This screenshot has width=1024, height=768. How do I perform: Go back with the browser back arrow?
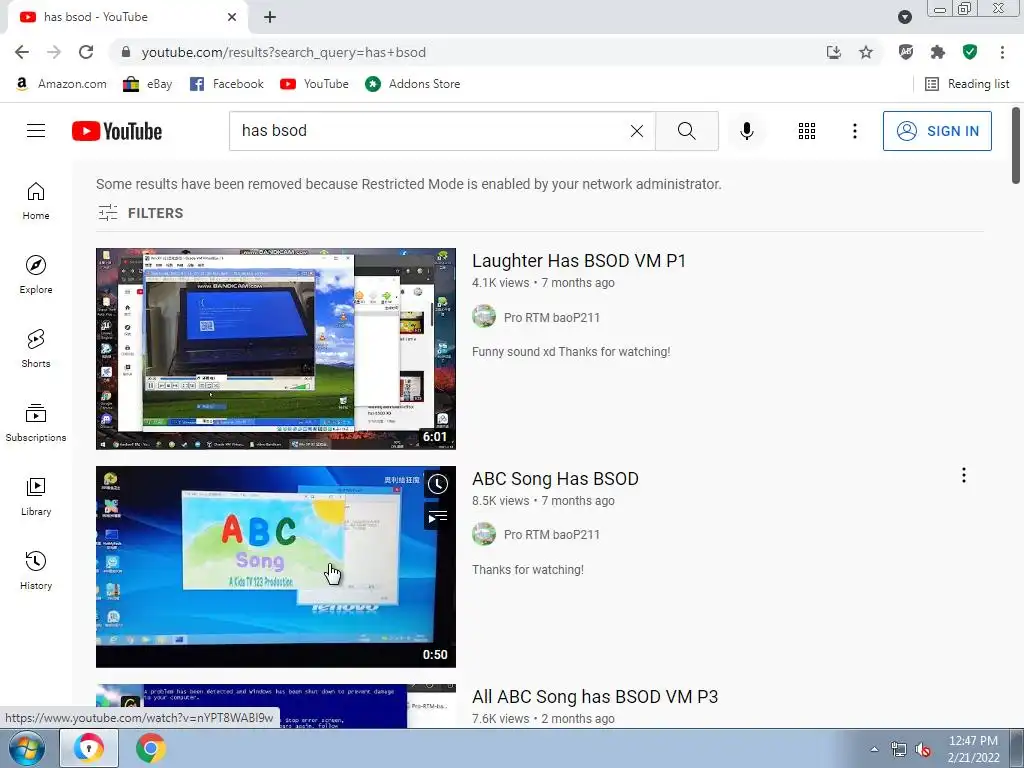click(22, 52)
